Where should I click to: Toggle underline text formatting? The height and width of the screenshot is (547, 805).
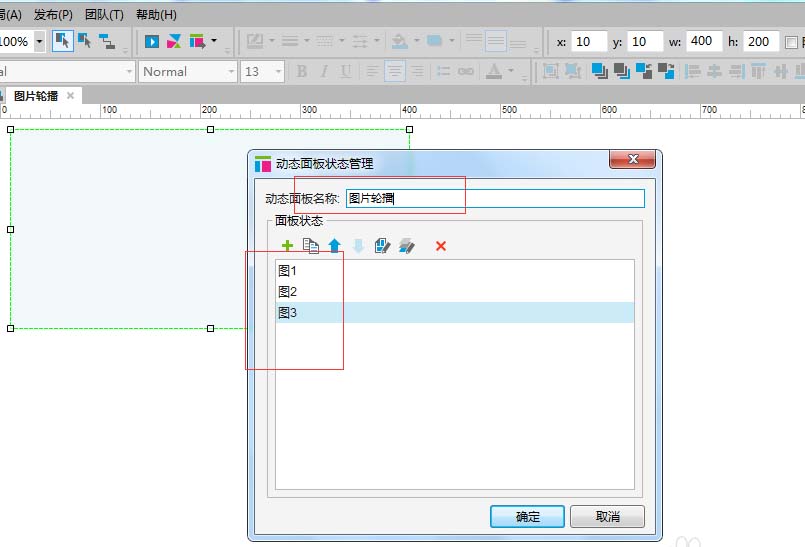(x=346, y=71)
